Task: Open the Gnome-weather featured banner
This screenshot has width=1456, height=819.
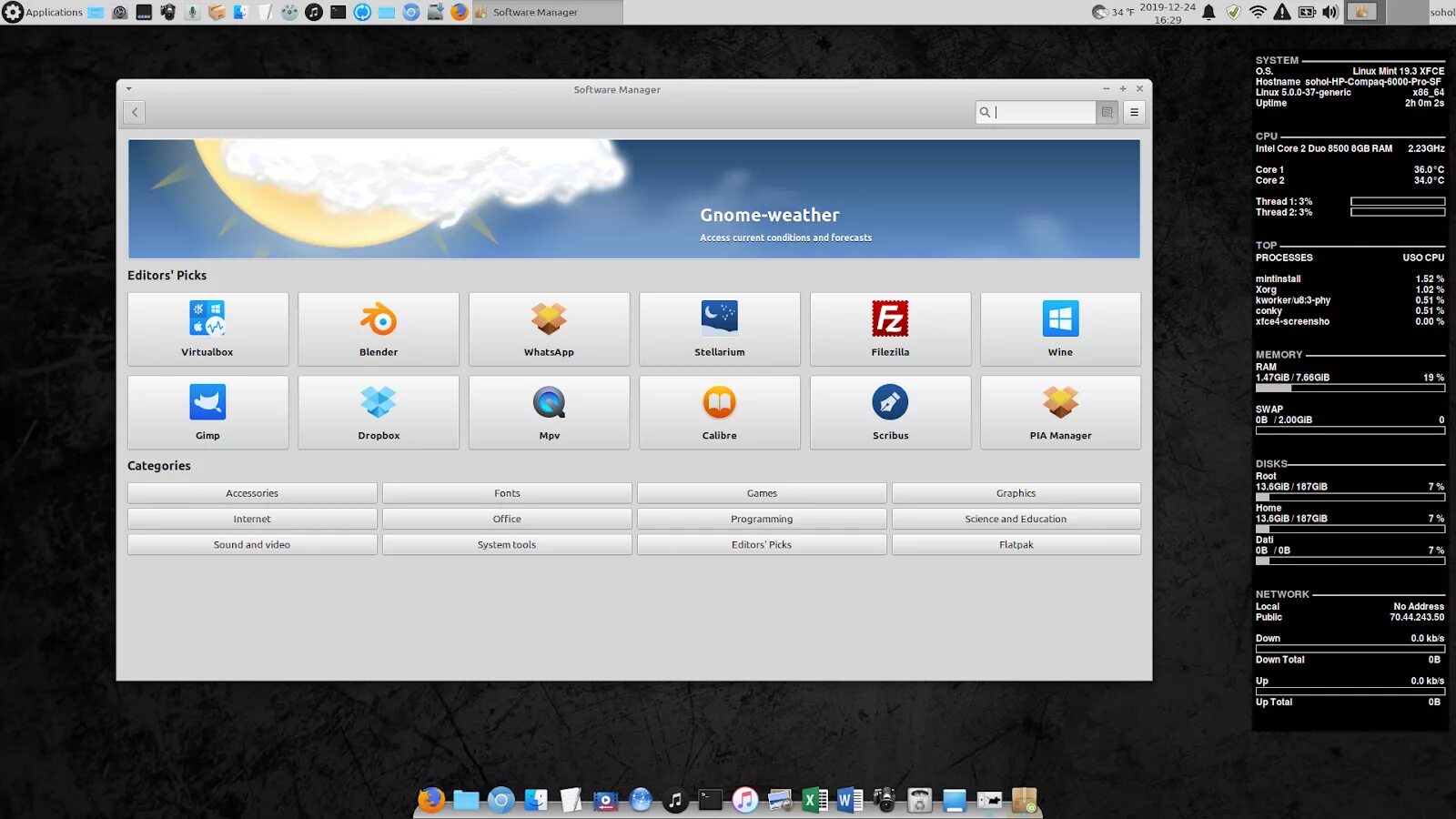Action: pos(634,198)
